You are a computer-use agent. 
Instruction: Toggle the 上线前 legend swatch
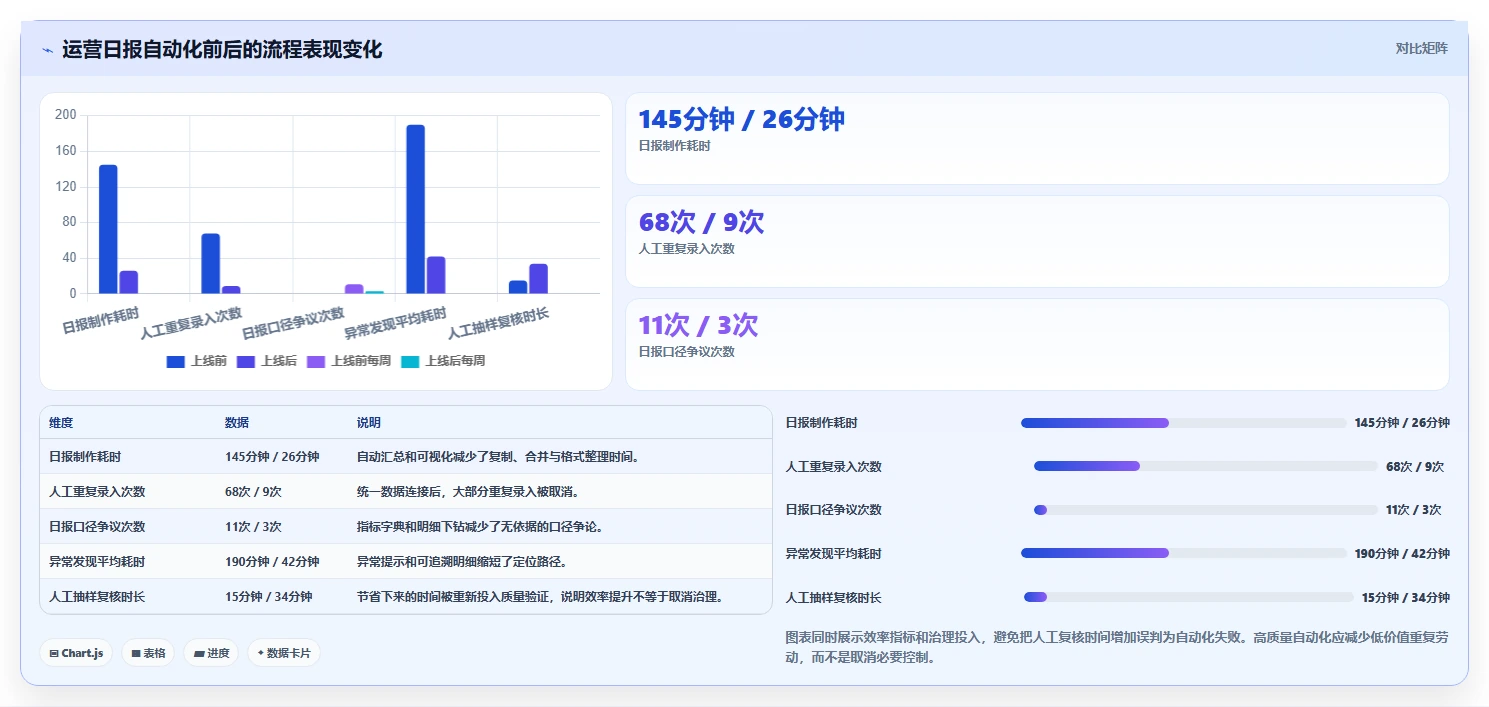175,361
